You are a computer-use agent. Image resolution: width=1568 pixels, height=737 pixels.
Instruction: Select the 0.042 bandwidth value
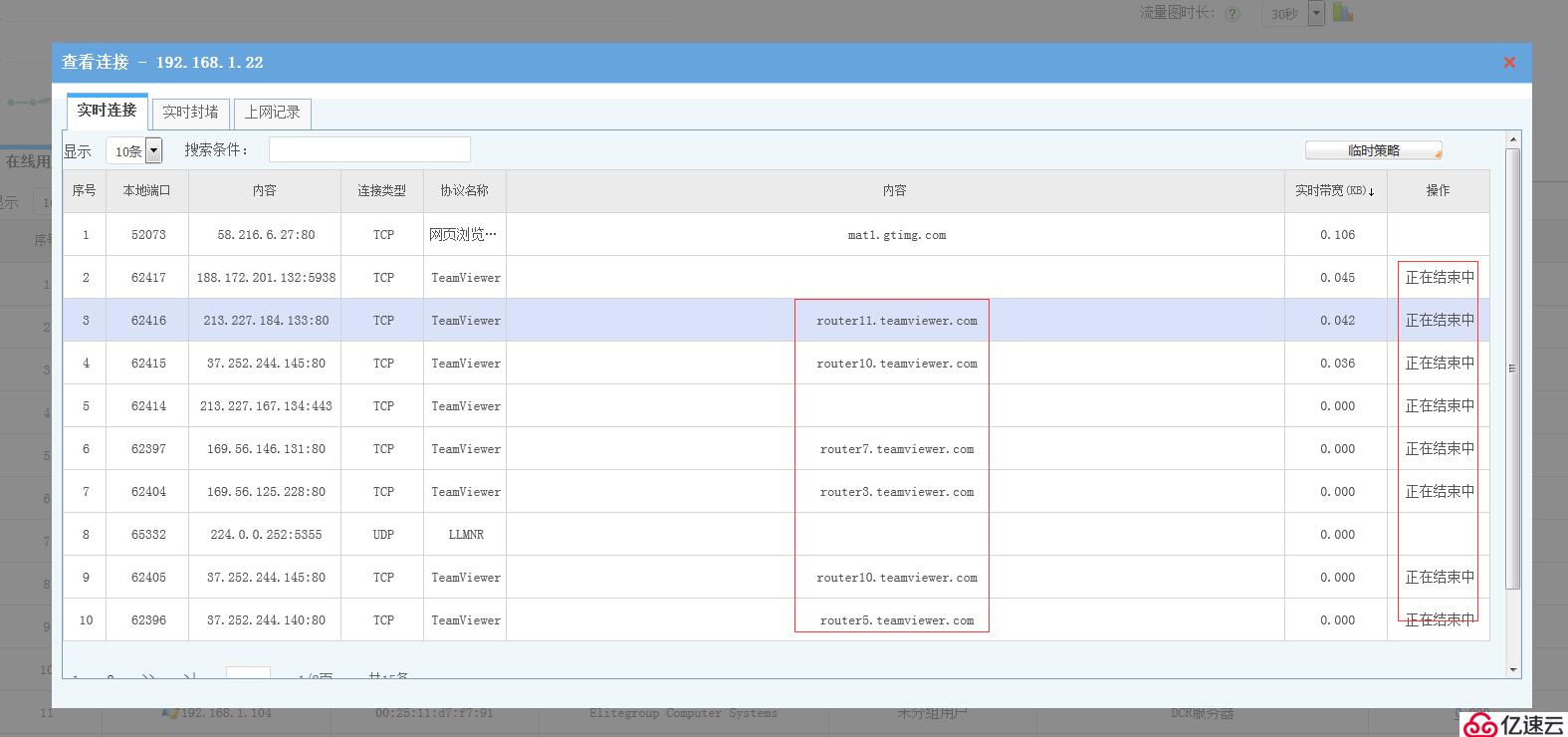pos(1337,321)
